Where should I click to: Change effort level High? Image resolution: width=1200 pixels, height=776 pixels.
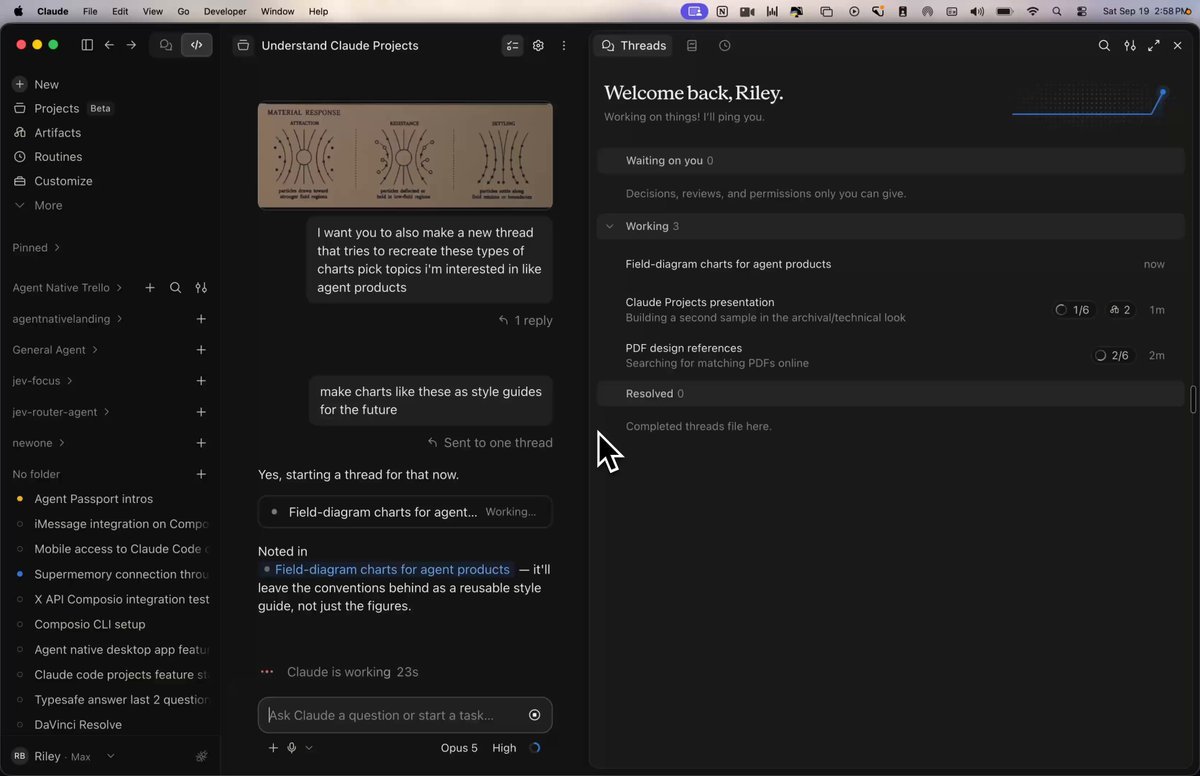tap(504, 748)
